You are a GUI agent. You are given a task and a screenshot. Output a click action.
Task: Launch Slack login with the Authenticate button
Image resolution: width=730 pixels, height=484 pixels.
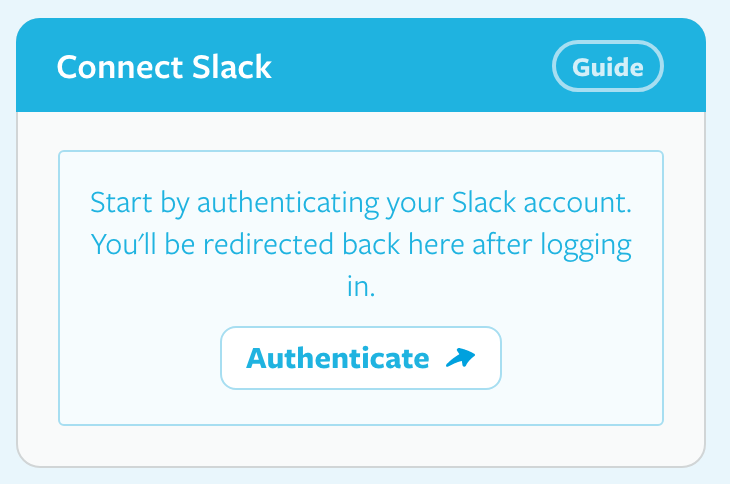point(360,358)
